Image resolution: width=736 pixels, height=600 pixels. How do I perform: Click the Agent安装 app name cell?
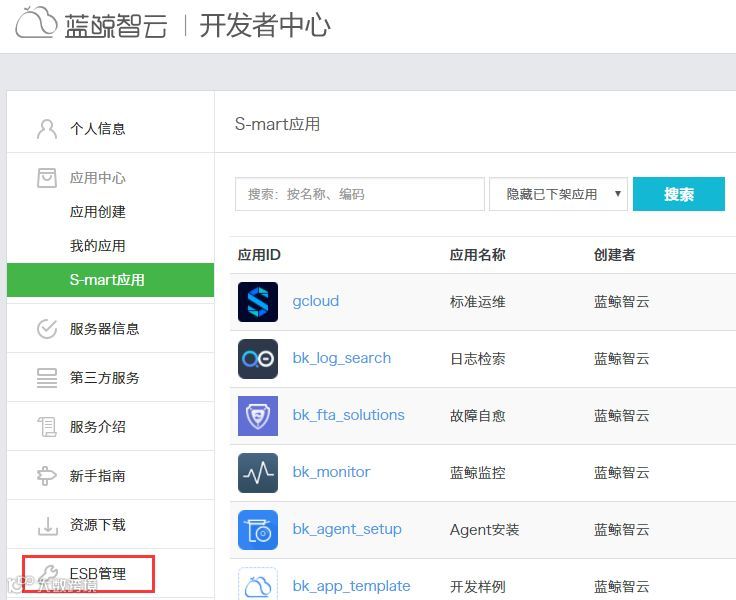pyautogui.click(x=484, y=530)
